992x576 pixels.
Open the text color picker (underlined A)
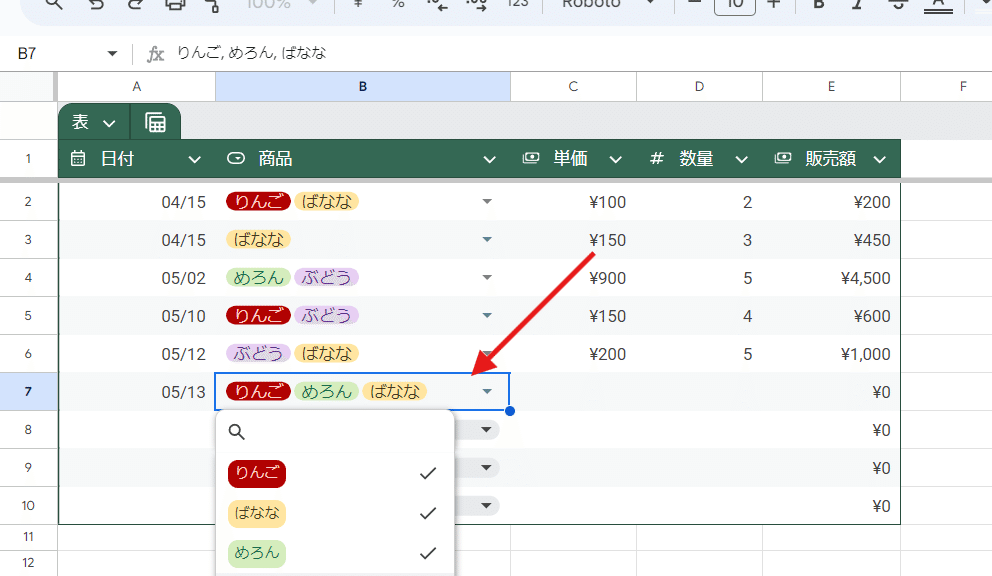938,4
